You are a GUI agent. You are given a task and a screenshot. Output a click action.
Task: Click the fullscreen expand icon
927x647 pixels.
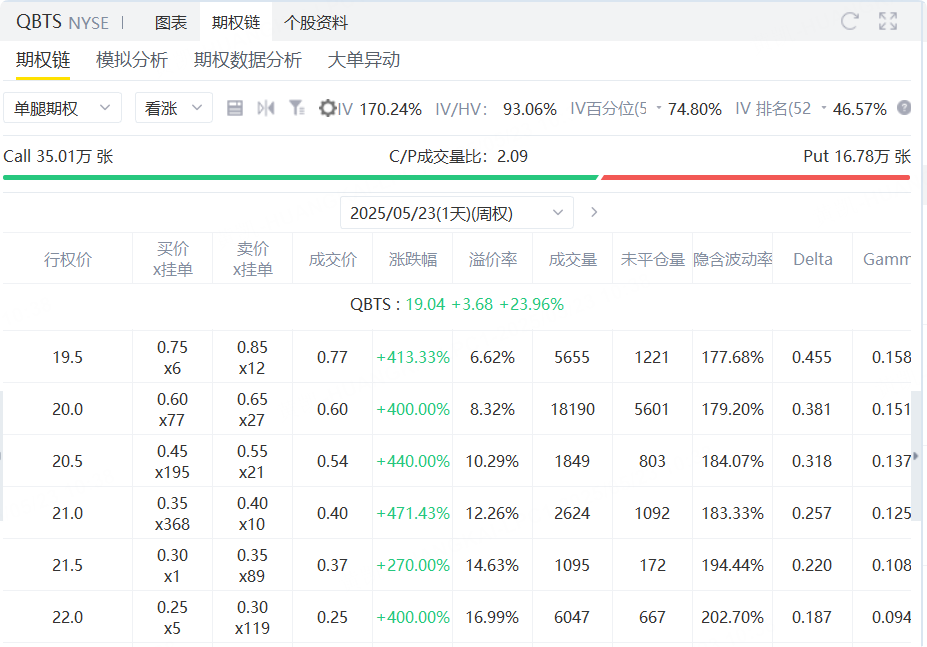888,21
